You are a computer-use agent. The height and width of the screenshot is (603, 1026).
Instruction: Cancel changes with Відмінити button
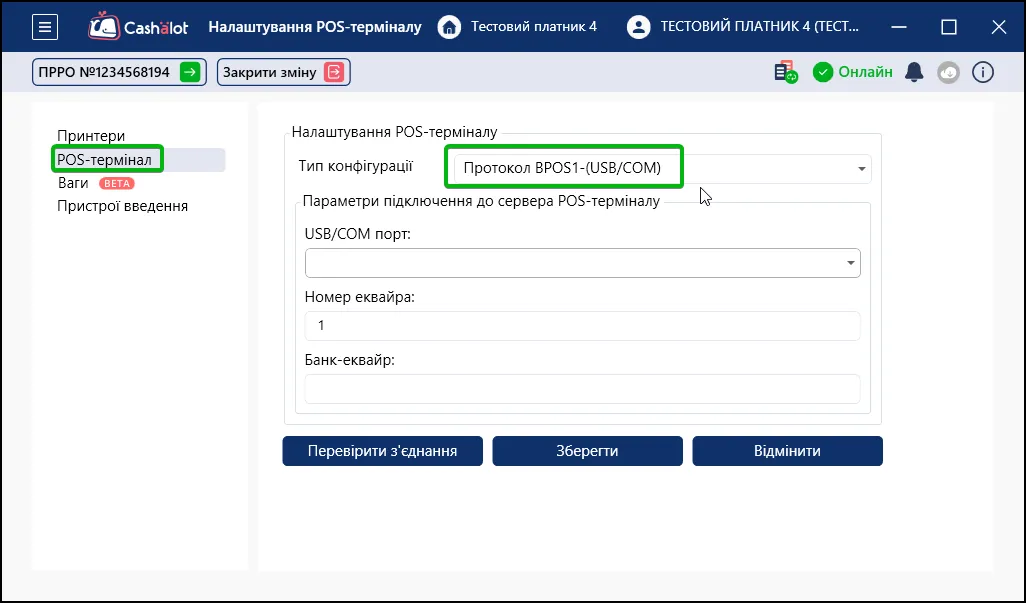pos(787,451)
